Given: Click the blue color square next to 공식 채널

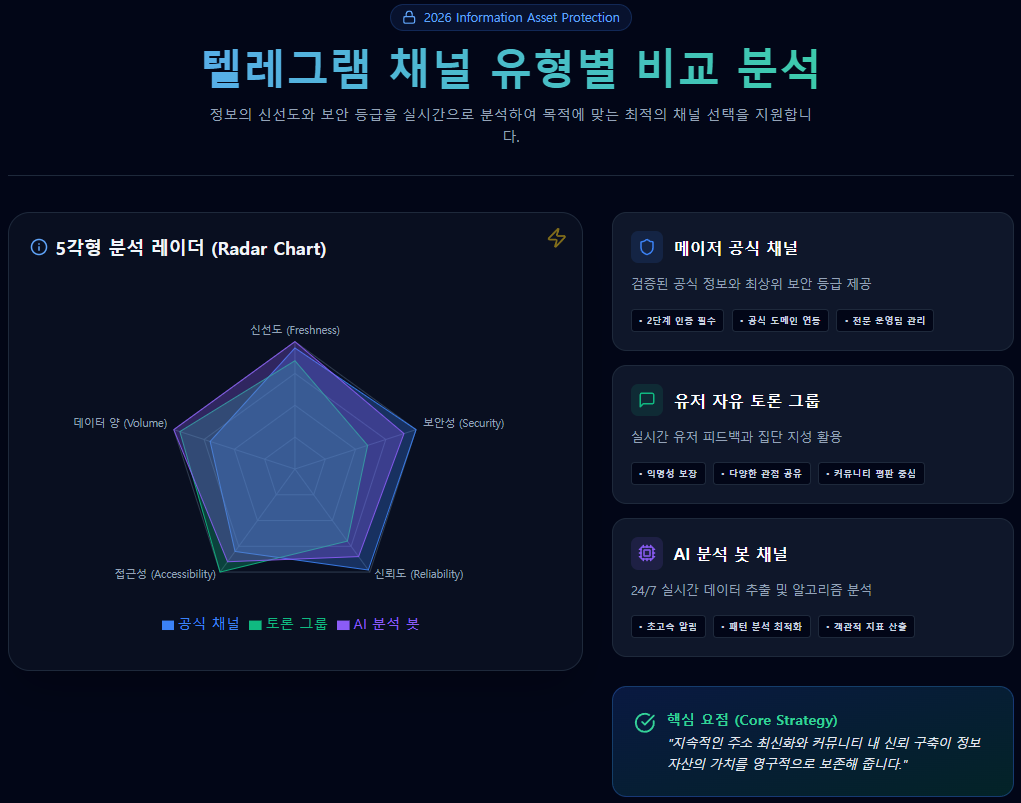Looking at the screenshot, I should click(166, 623).
